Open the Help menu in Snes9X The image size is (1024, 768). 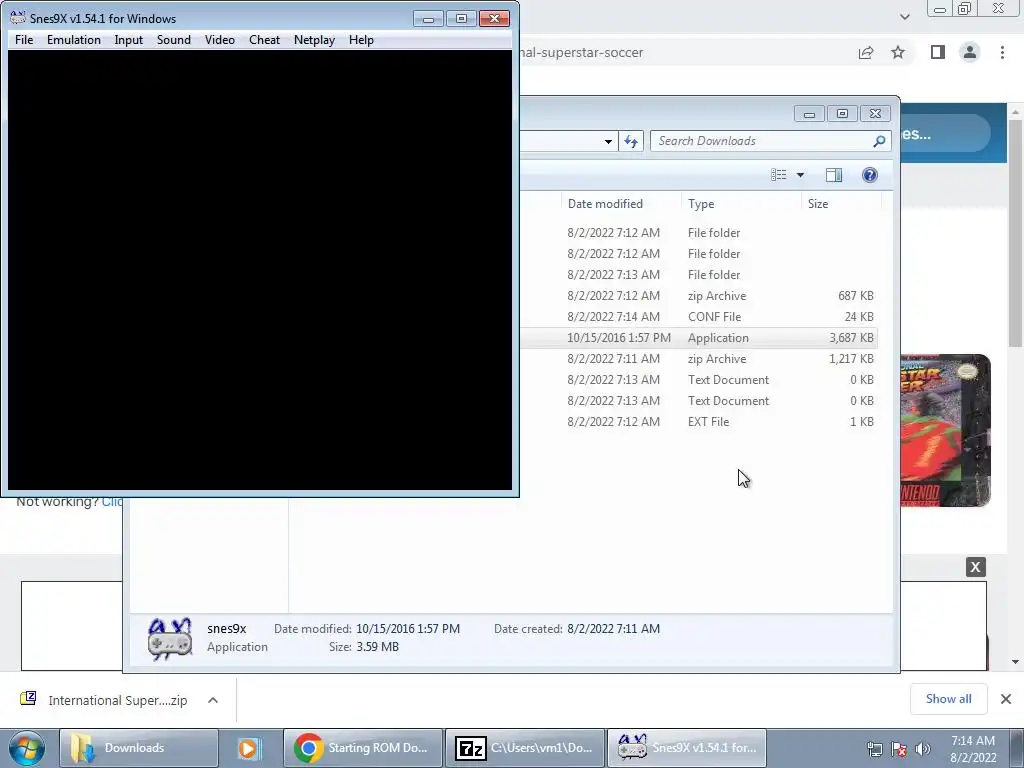[361, 40]
